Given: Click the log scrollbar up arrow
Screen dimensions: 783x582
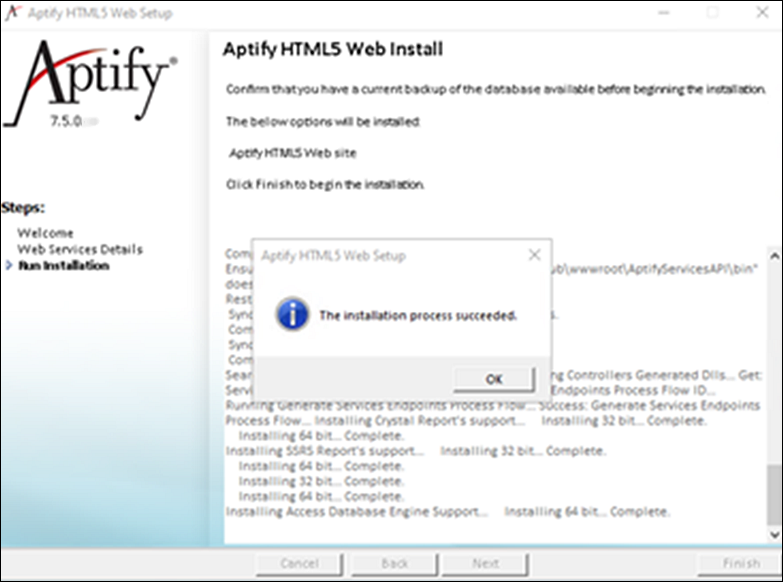Looking at the screenshot, I should [x=774, y=256].
